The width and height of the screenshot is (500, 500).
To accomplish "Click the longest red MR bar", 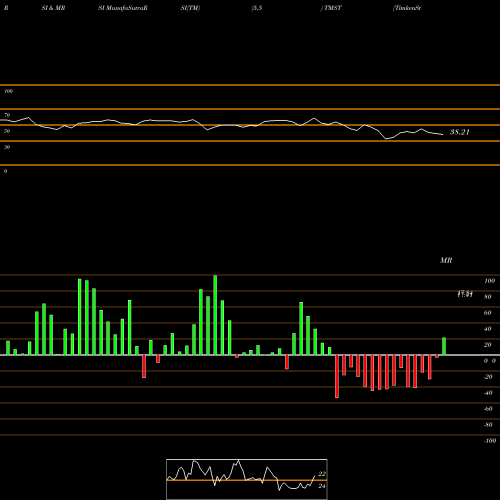I will pos(337,376).
